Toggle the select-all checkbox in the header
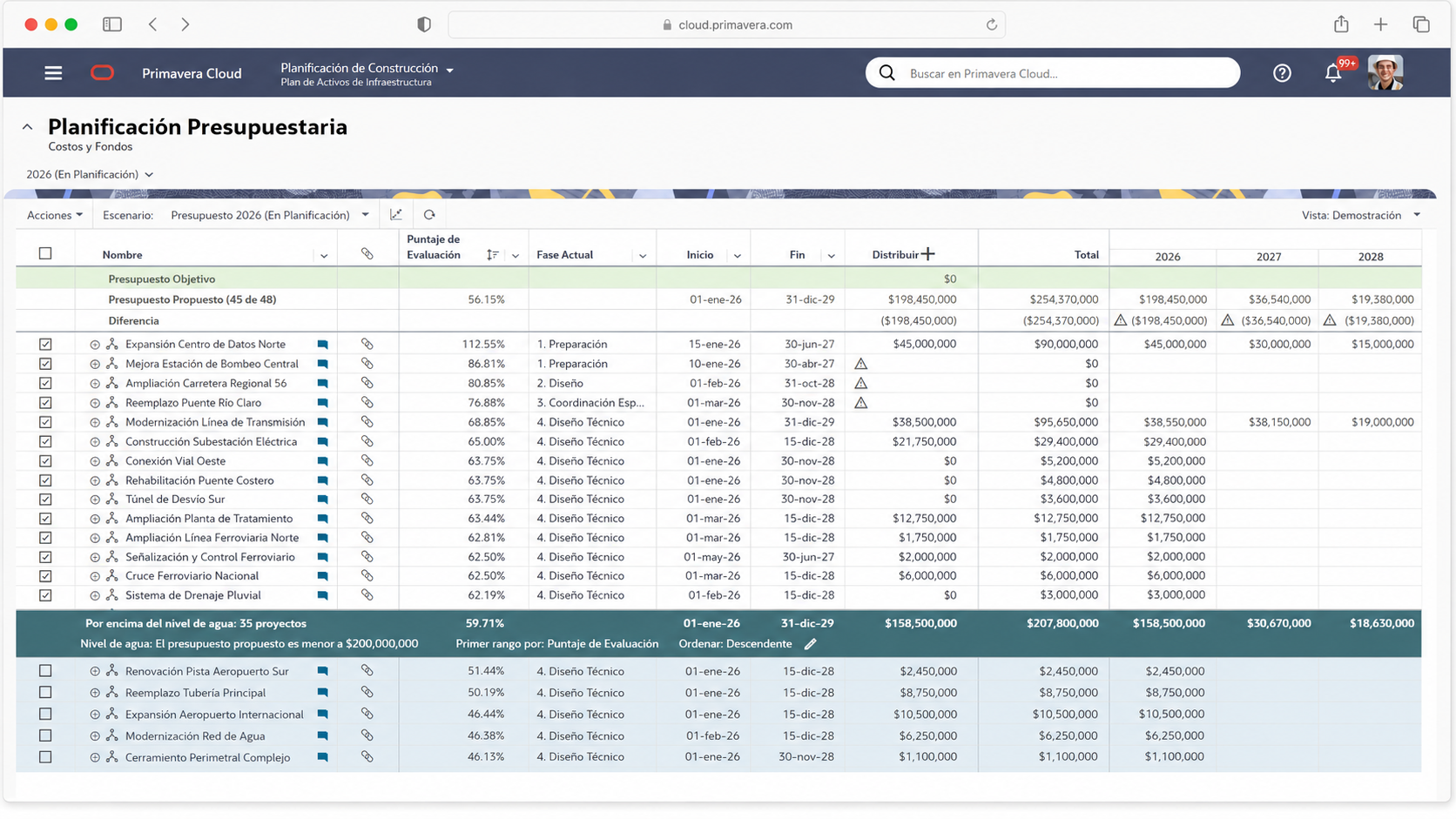This screenshot has width=1456, height=819. click(x=45, y=253)
